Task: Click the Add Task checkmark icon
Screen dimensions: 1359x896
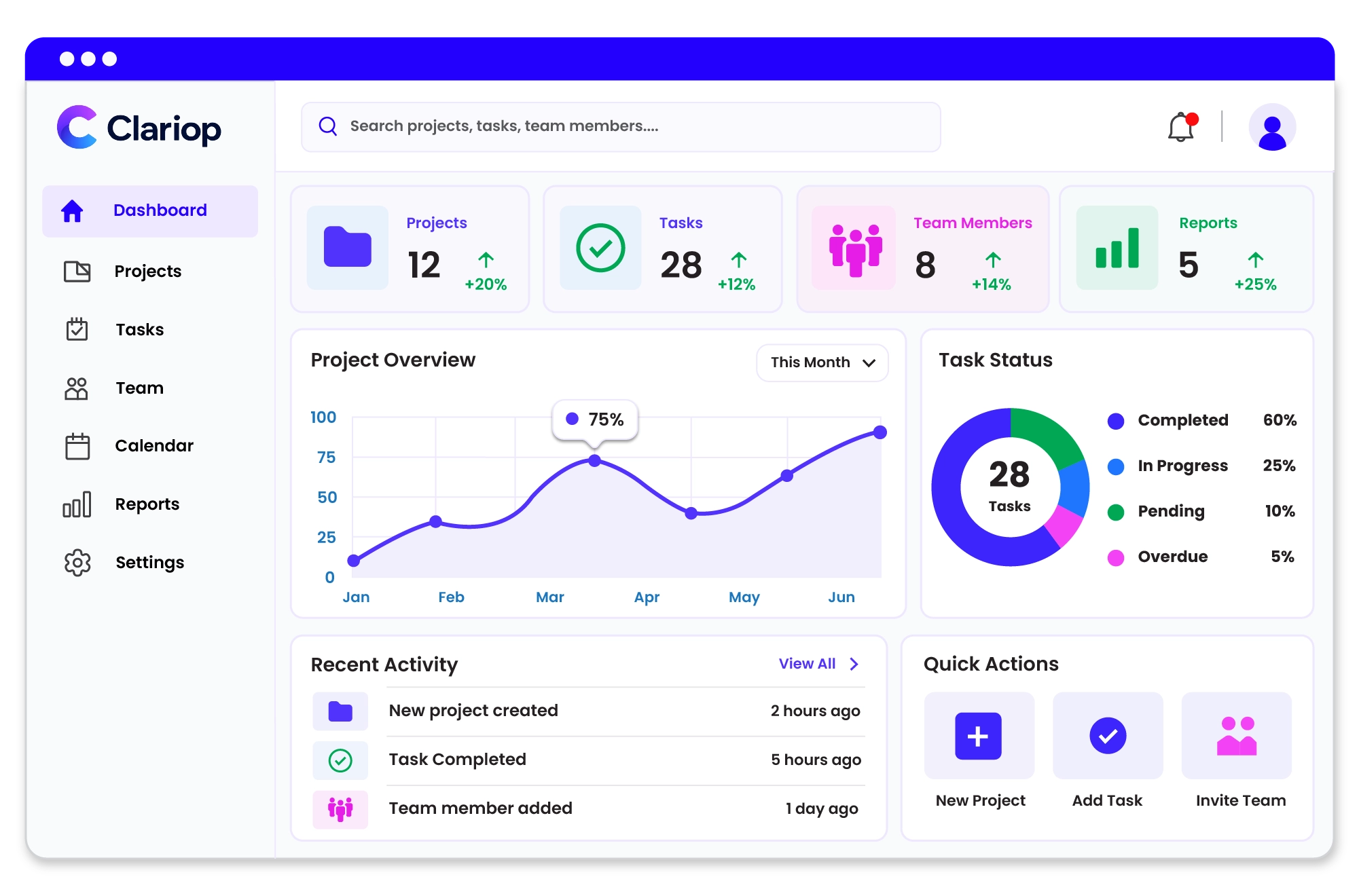Action: click(1108, 736)
